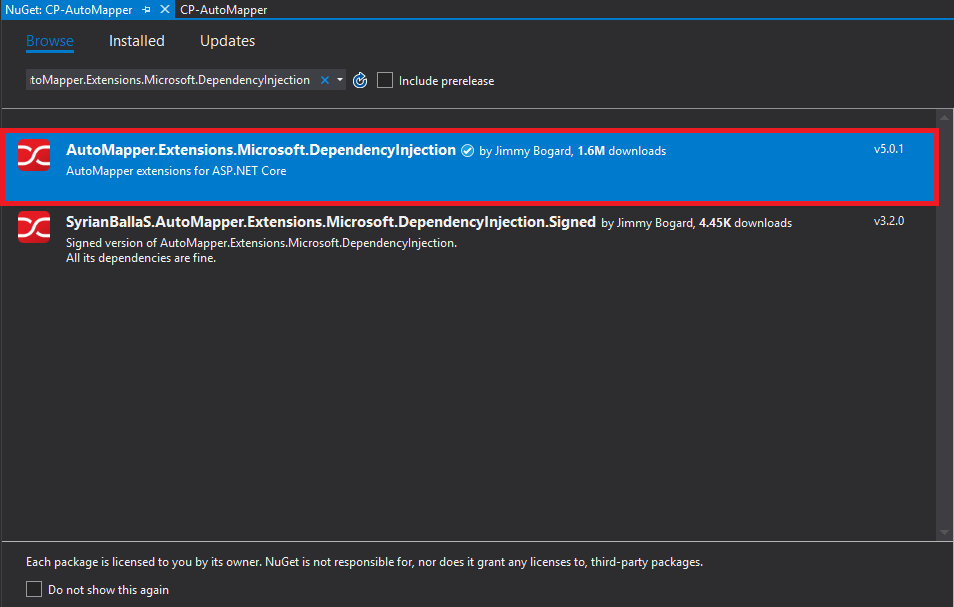Viewport: 954px width, 607px height.
Task: Open the Browse tab
Action: [x=50, y=41]
